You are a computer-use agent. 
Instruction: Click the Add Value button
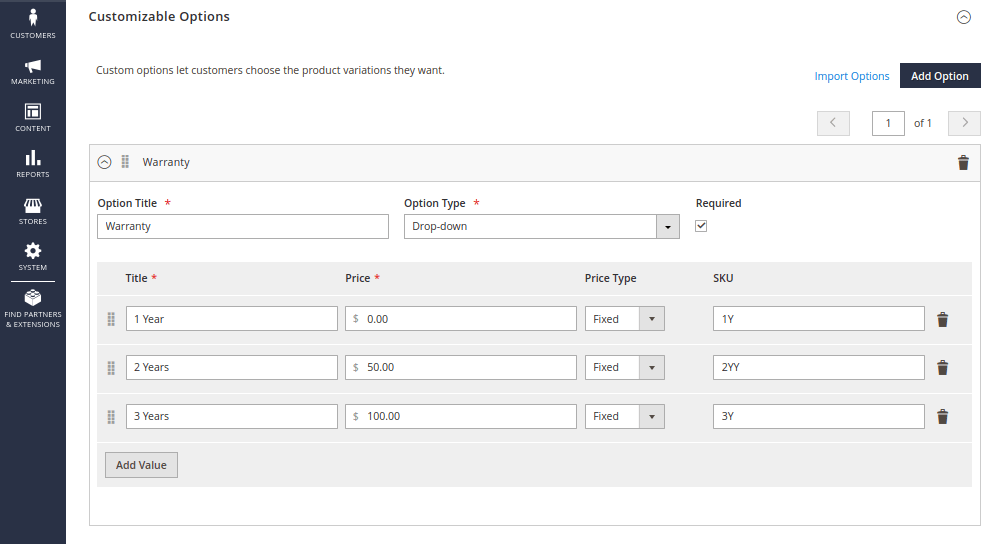click(x=142, y=465)
